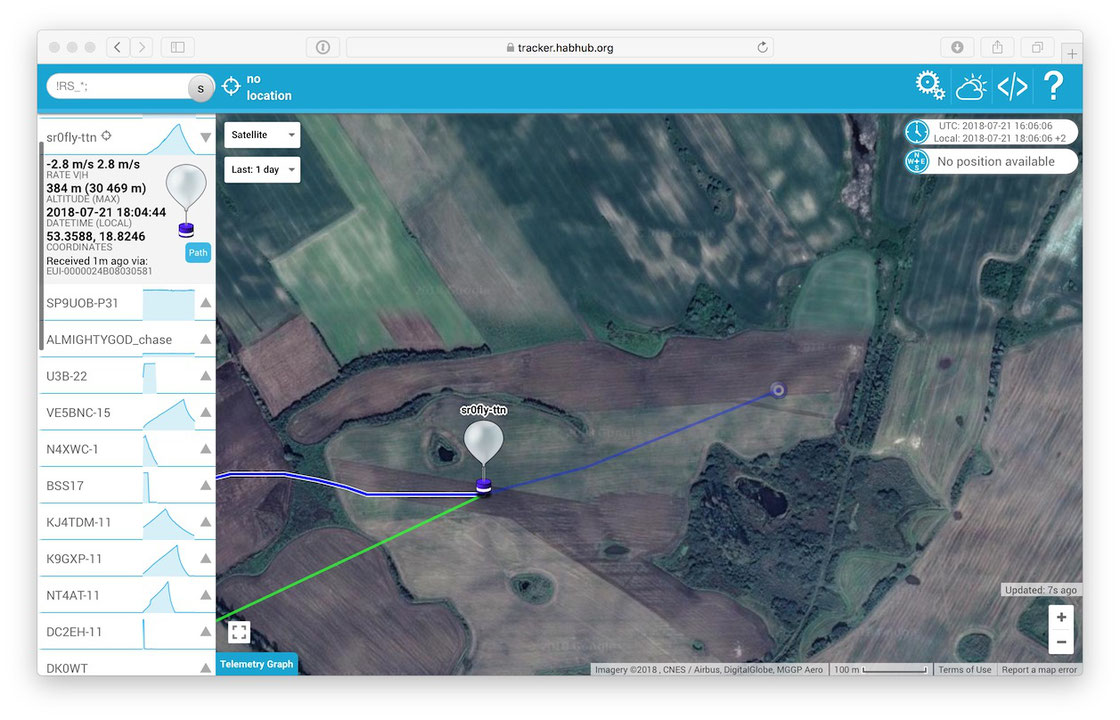Viewport: 1120px width, 720px height.
Task: Open the Satellite map type dropdown
Action: pos(262,135)
